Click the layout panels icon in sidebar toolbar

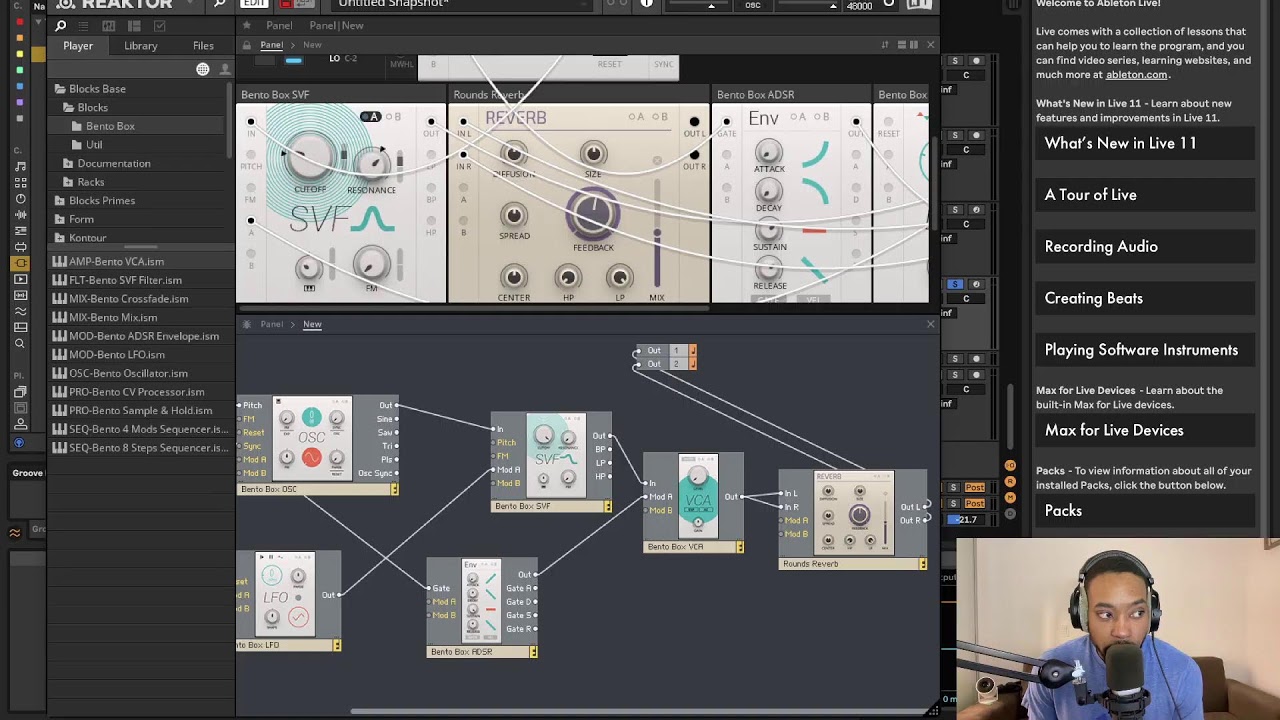[134, 26]
